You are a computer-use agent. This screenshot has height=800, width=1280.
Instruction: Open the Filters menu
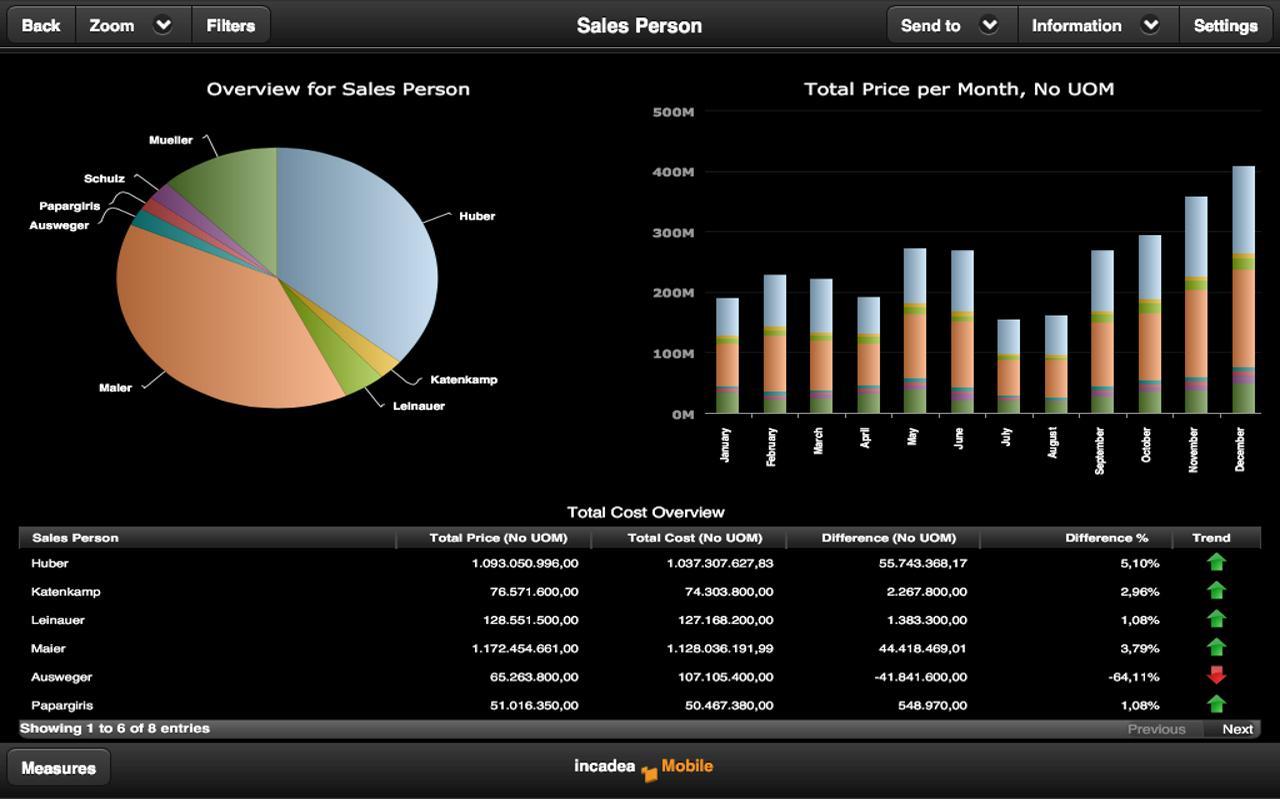pyautogui.click(x=230, y=26)
